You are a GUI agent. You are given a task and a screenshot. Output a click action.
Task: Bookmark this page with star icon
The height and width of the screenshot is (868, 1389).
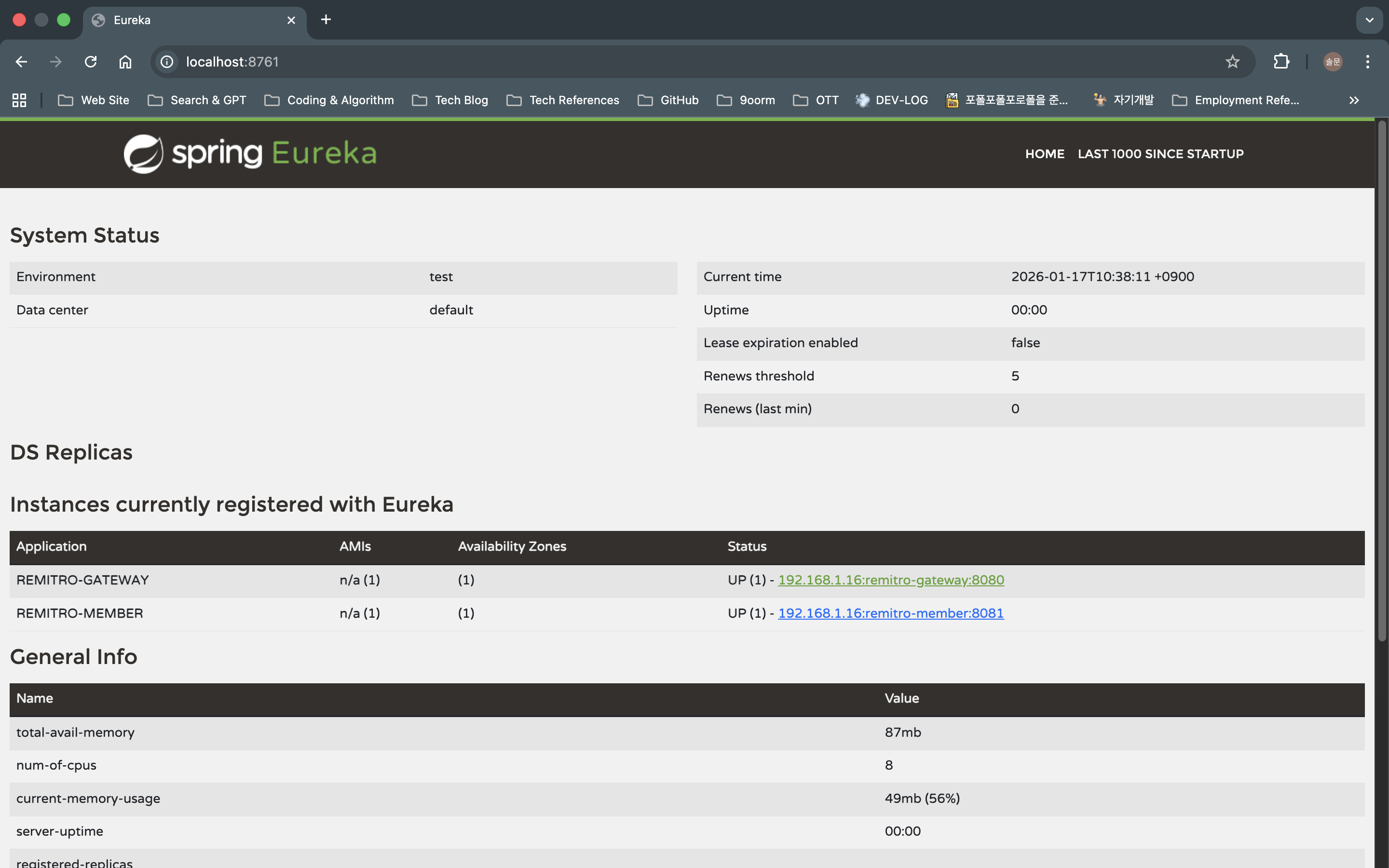pyautogui.click(x=1232, y=61)
